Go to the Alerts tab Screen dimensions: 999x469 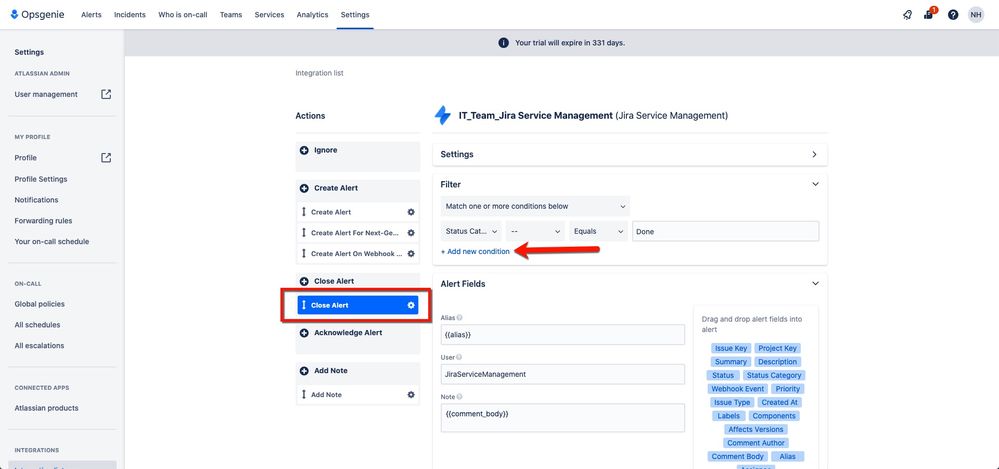point(91,15)
